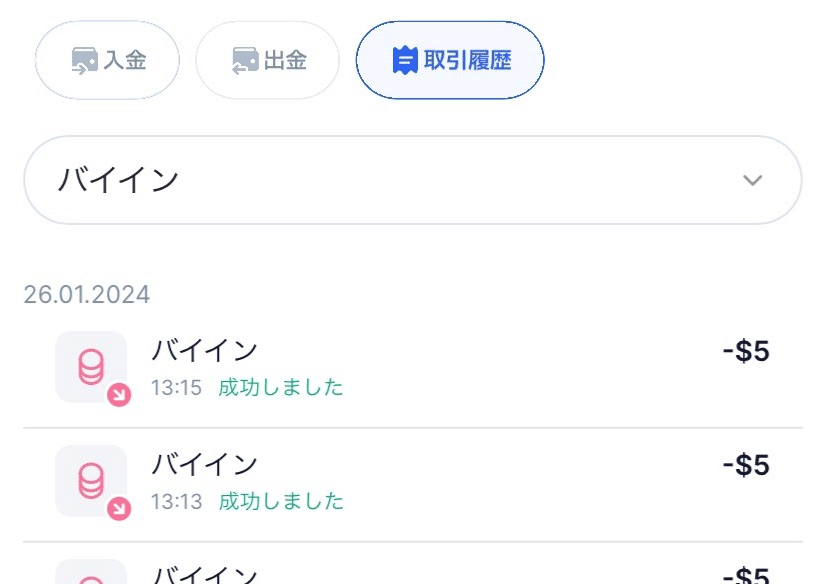This screenshot has height=584, width=826.
Task: Click the pink coins icon of the 13:13 transaction
Action: click(x=91, y=483)
